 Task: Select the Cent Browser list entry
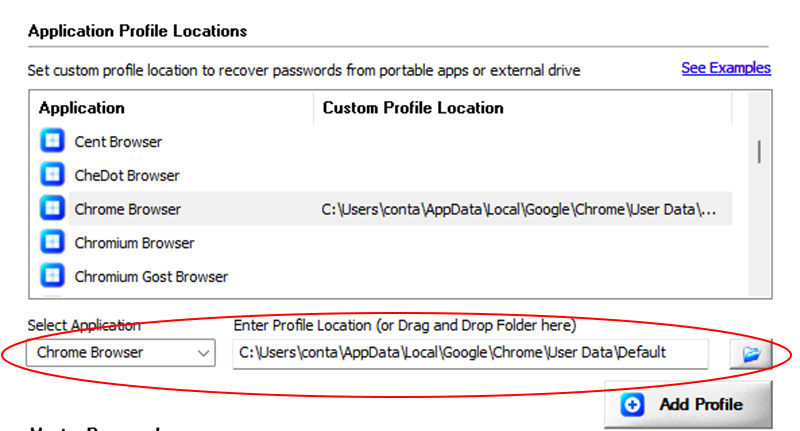(x=118, y=142)
